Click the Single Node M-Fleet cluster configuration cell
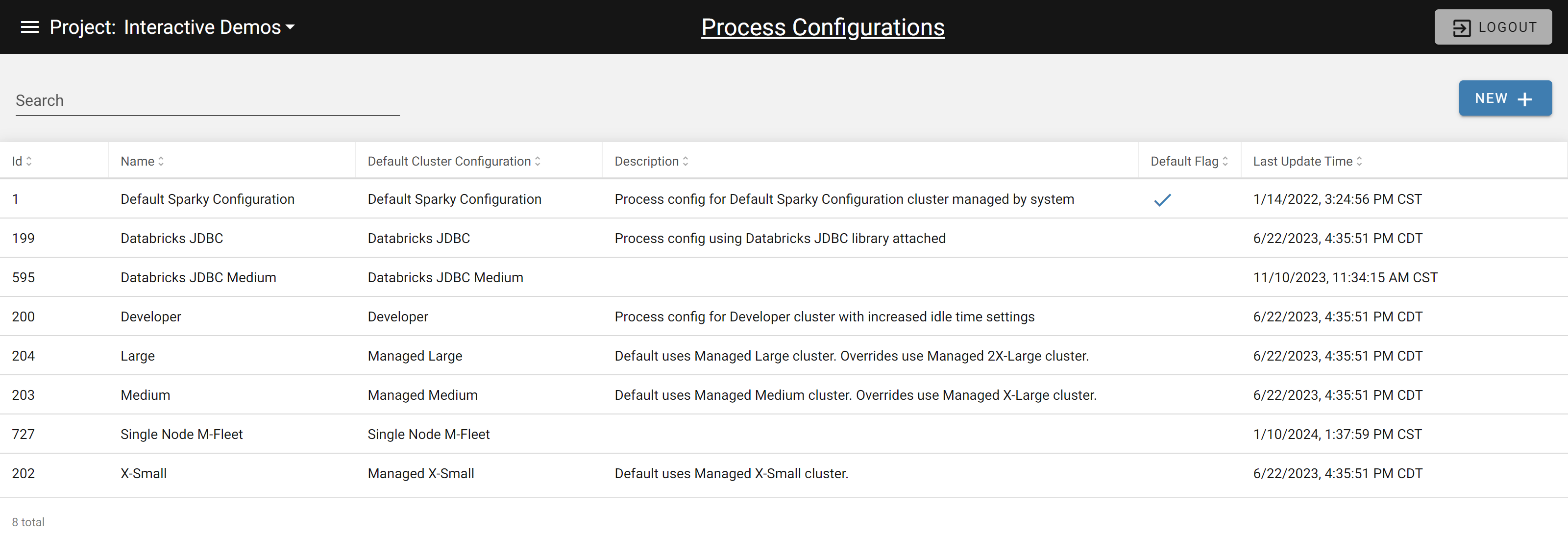This screenshot has height=535, width=1568. tap(429, 434)
